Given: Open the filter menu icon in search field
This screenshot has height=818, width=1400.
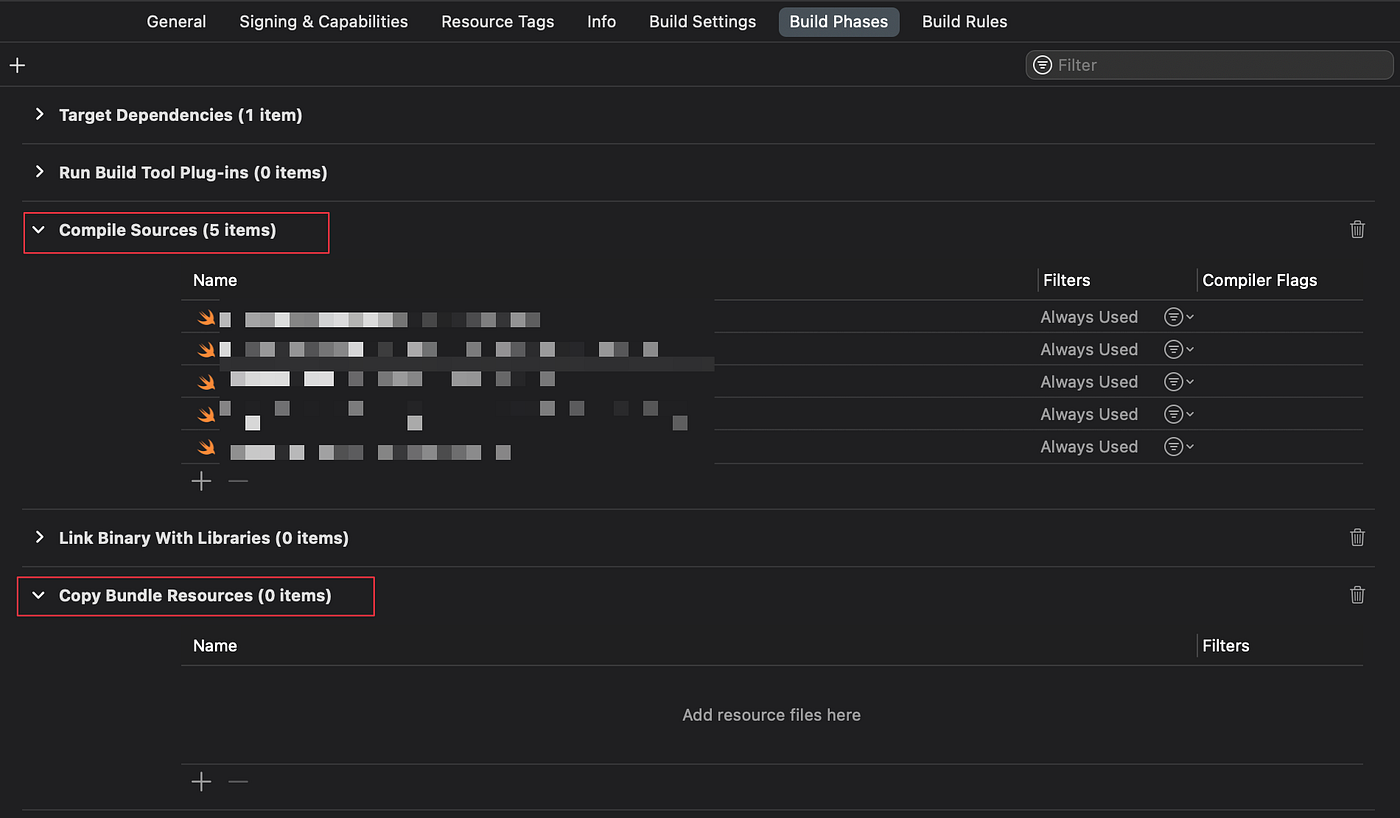Looking at the screenshot, I should coord(1042,65).
